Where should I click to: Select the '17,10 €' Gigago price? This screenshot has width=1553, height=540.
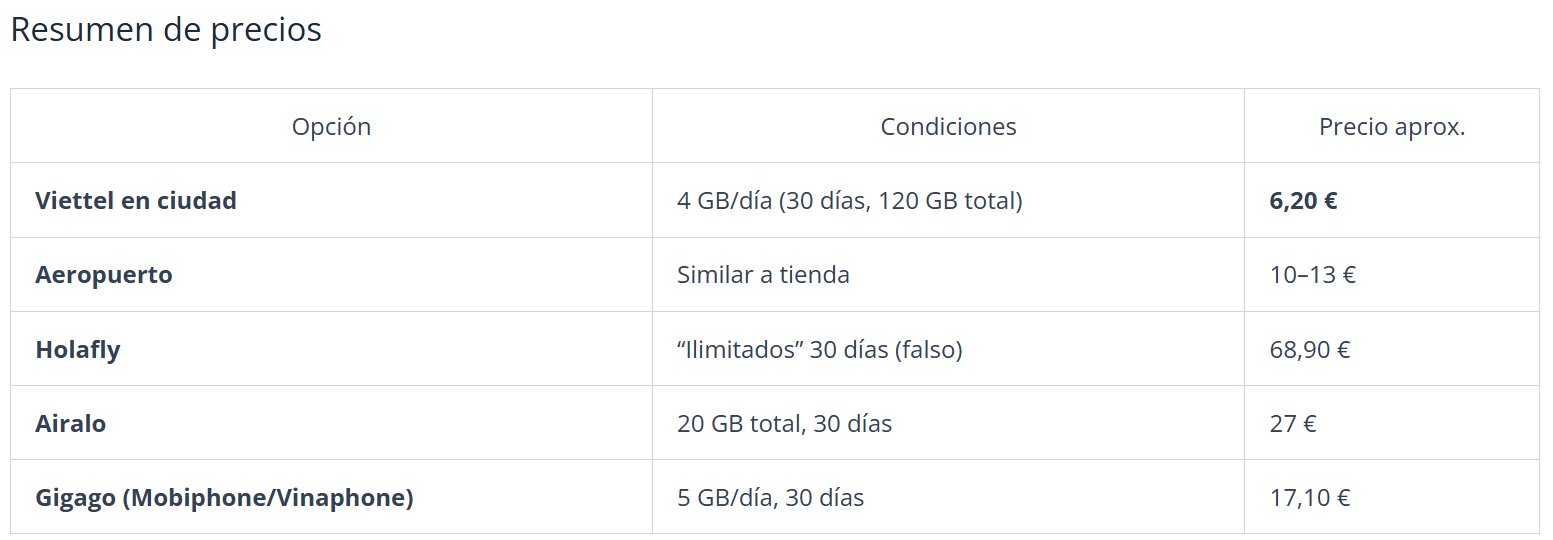click(x=1310, y=497)
